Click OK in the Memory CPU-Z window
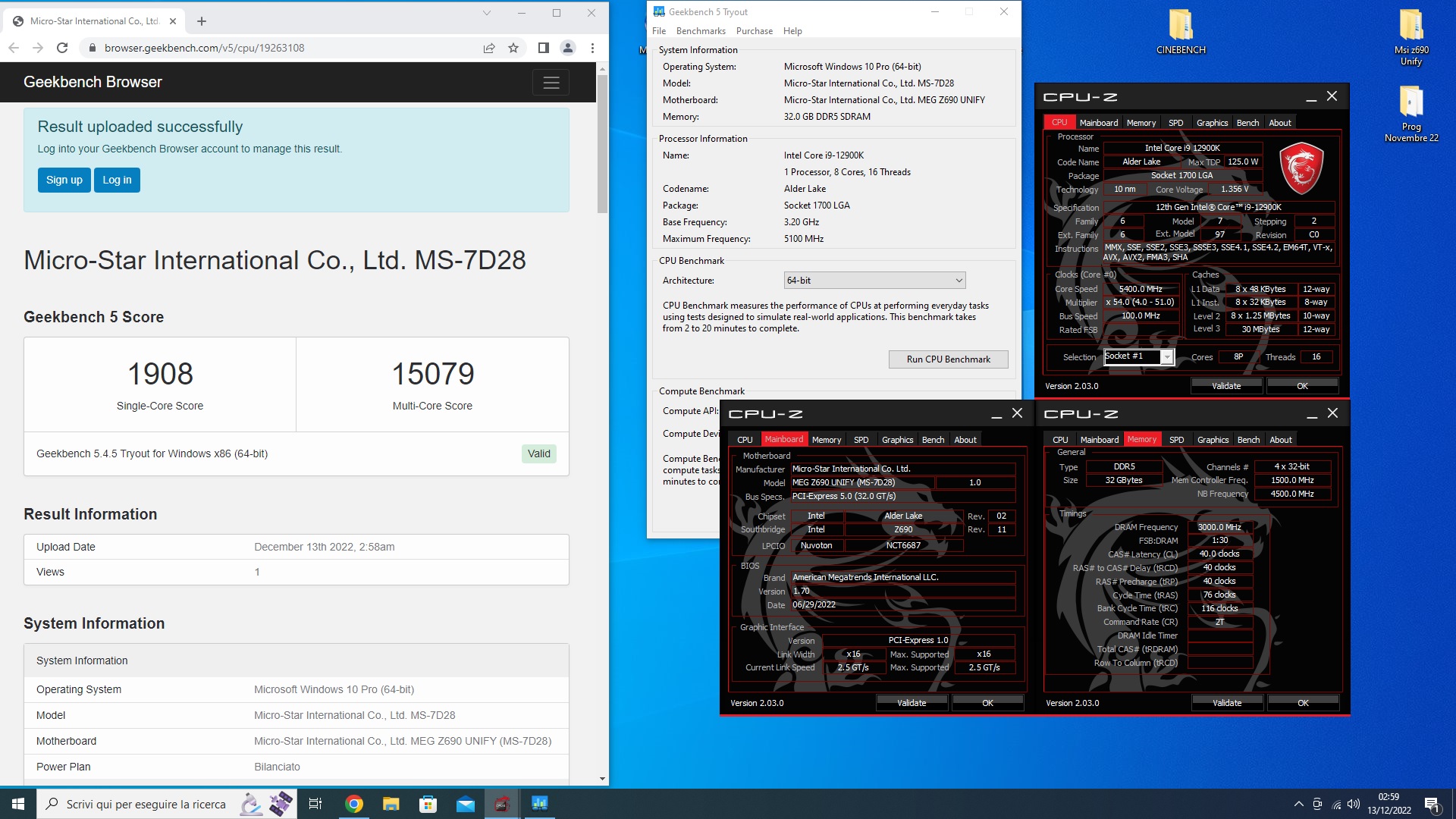This screenshot has height=819, width=1456. pos(1303,703)
